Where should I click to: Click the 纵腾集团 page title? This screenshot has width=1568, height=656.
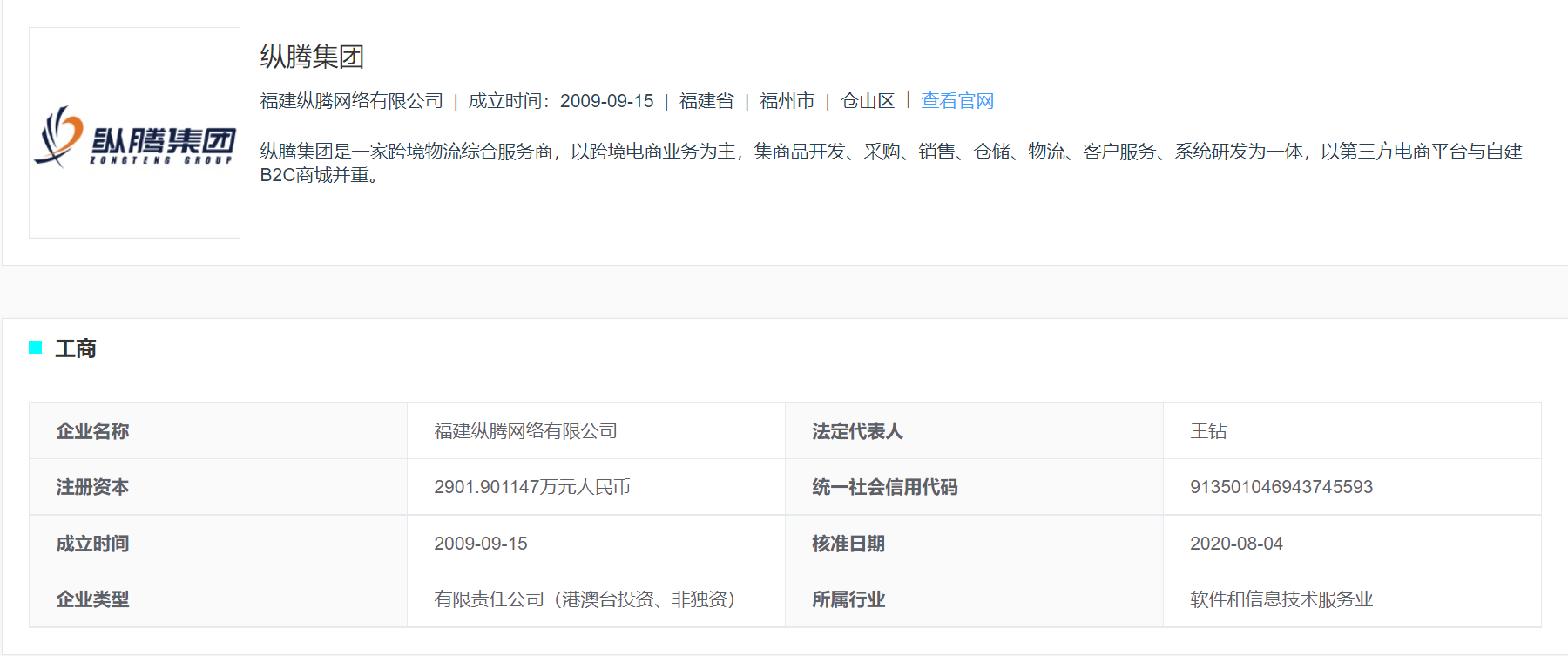click(x=312, y=57)
